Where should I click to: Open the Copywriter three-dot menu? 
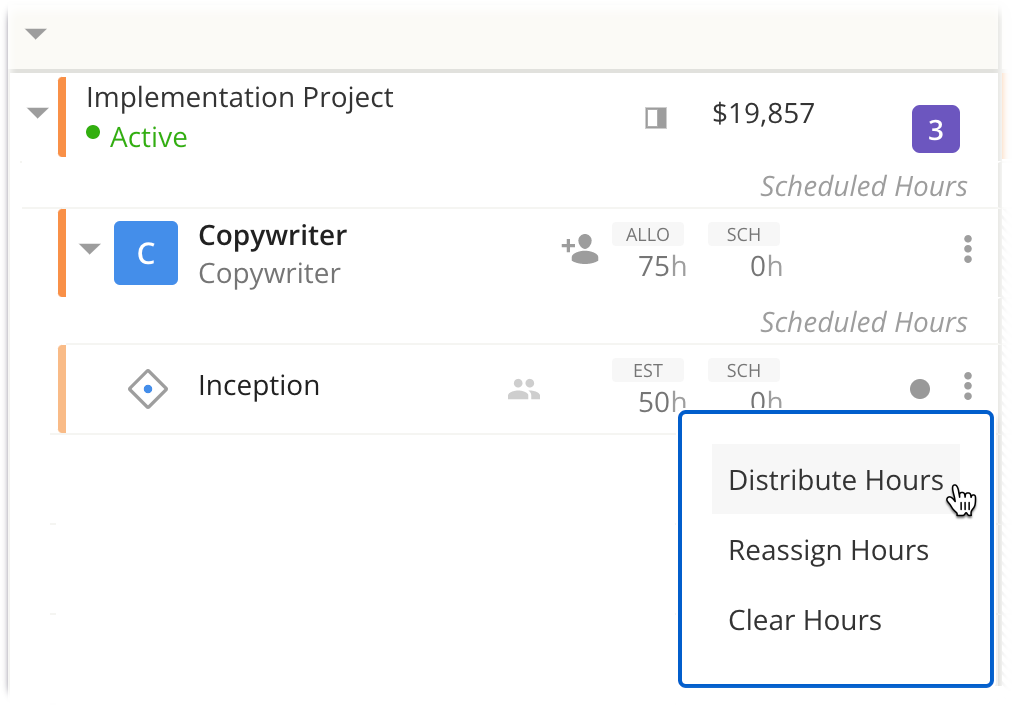(x=967, y=249)
